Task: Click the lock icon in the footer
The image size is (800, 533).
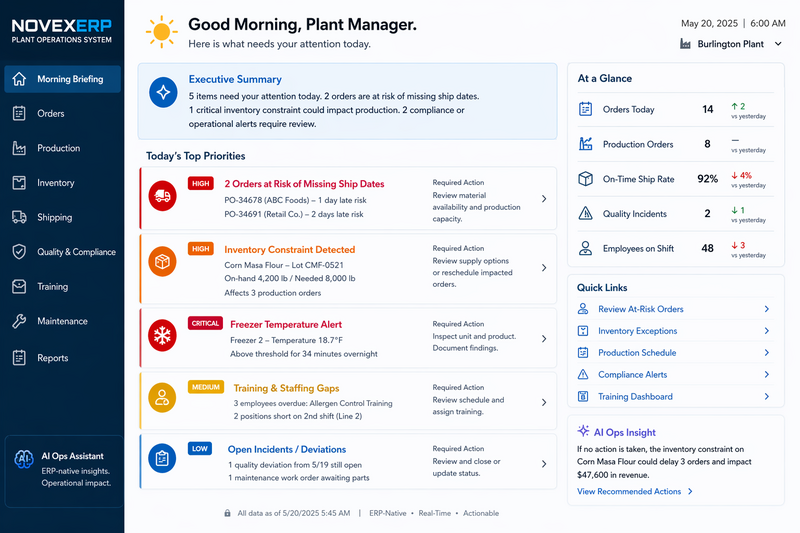Action: pos(228,513)
